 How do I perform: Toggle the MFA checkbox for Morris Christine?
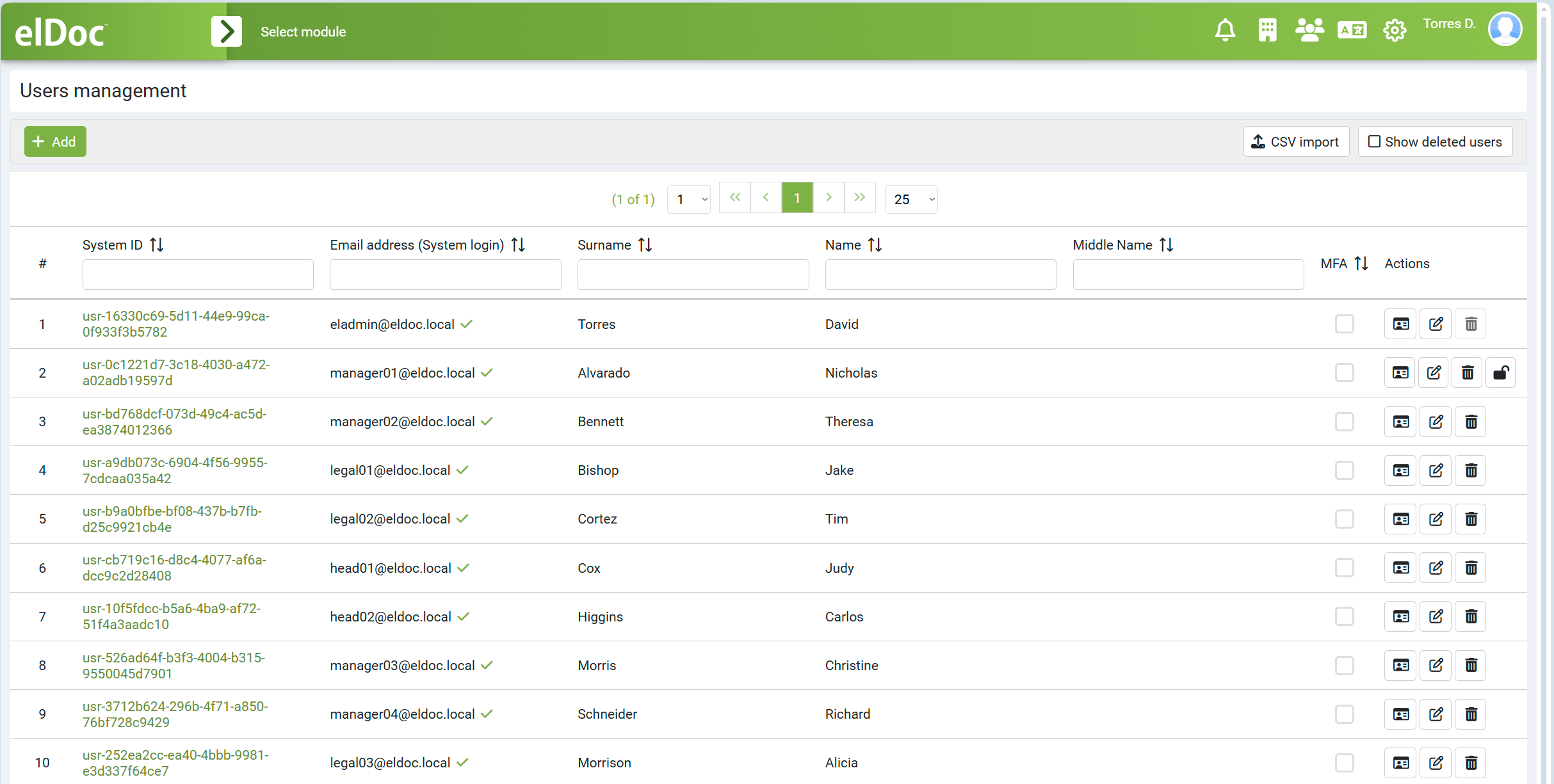coord(1344,666)
